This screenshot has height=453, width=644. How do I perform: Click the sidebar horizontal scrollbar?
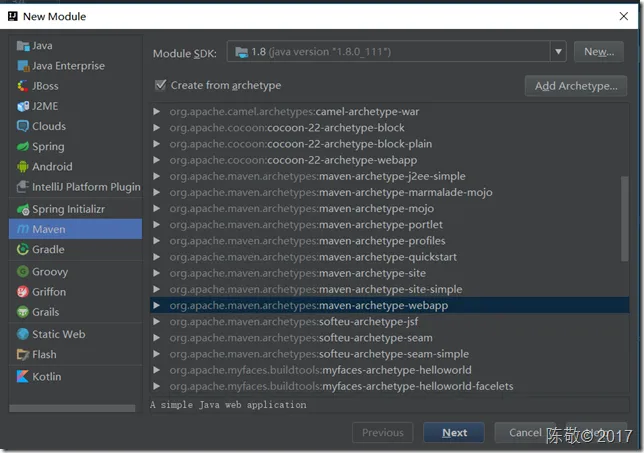pos(72,408)
